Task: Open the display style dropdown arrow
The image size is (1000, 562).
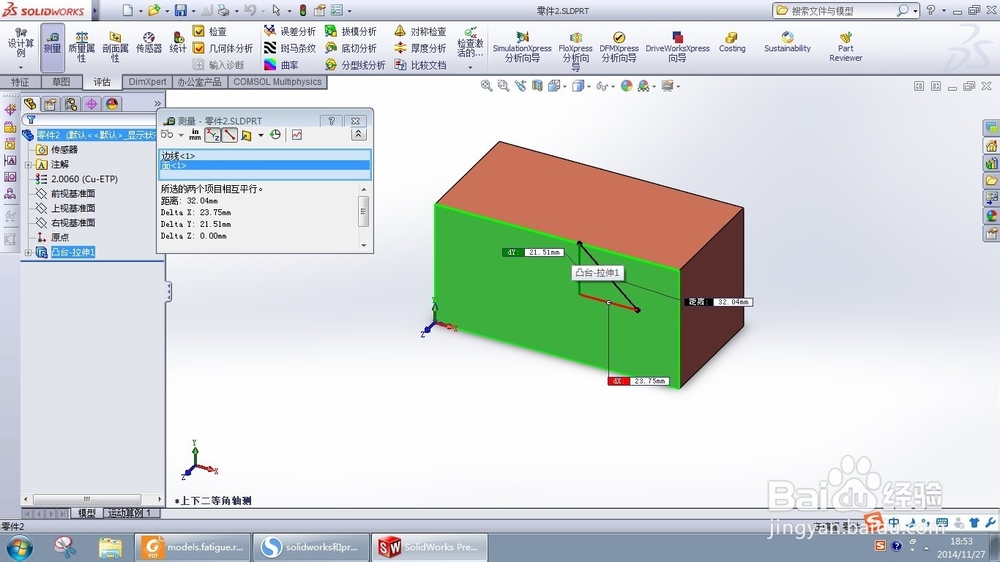Action: point(589,86)
